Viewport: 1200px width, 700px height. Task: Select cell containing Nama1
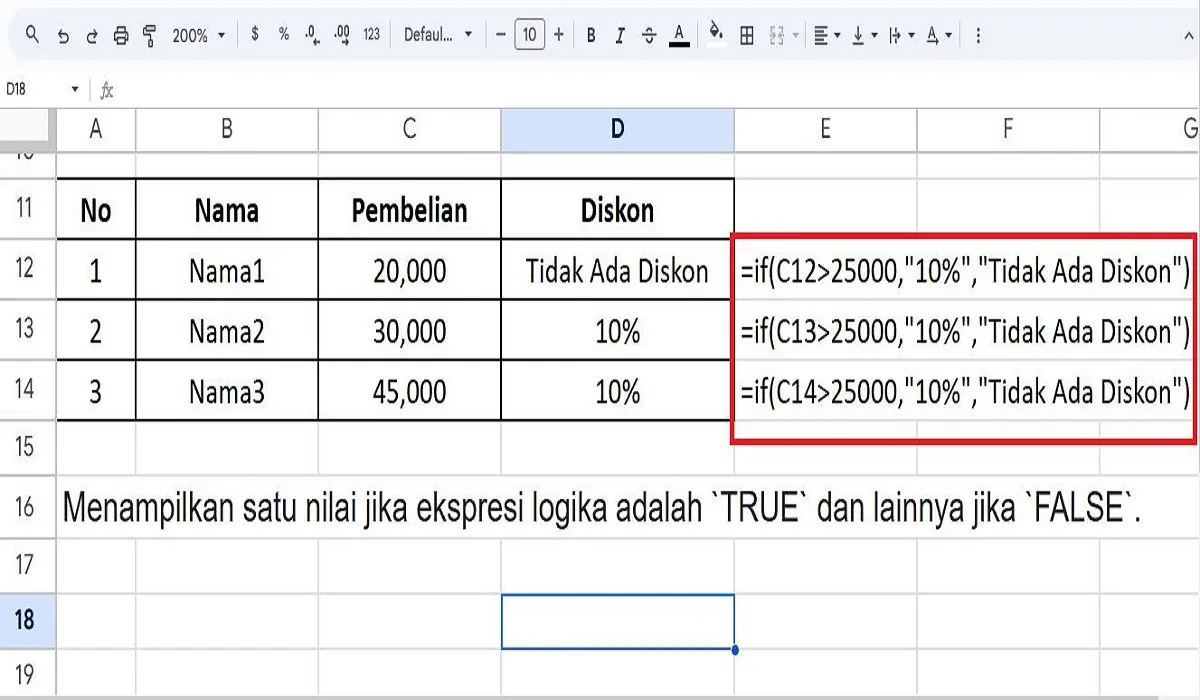pos(227,270)
